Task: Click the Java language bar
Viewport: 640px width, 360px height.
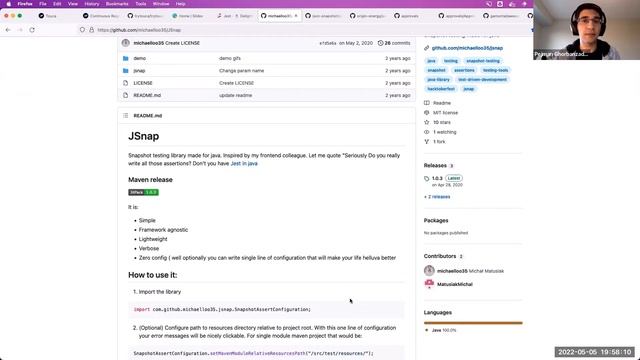Action: click(473, 323)
